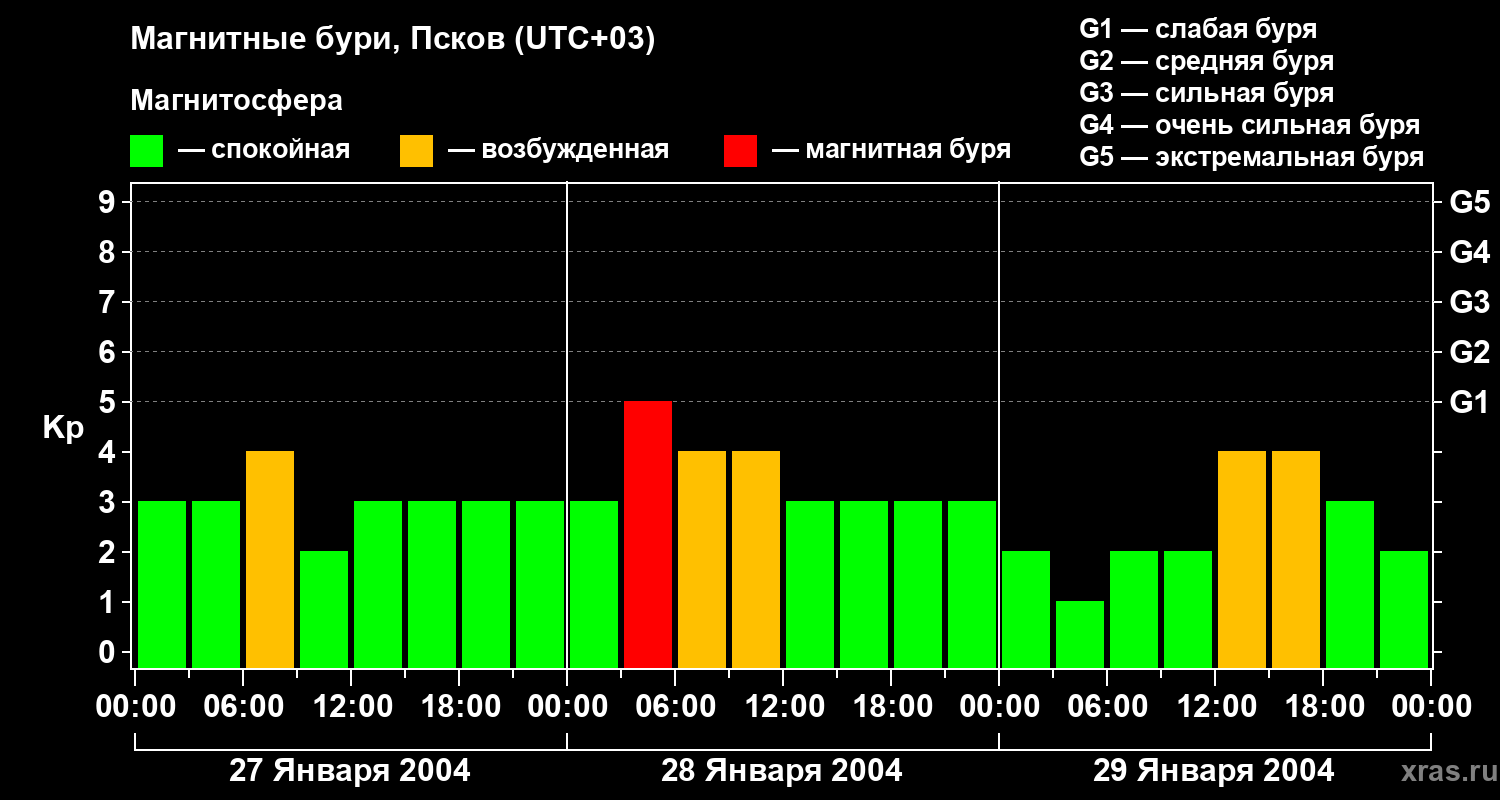This screenshot has height=800, width=1500.
Task: Click the 'G3 — сильная буря' line
Action: tap(1207, 93)
